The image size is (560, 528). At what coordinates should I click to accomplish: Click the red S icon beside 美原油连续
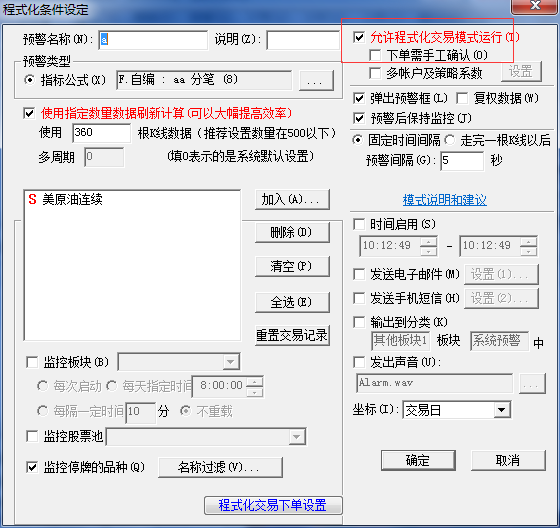click(x=32, y=199)
